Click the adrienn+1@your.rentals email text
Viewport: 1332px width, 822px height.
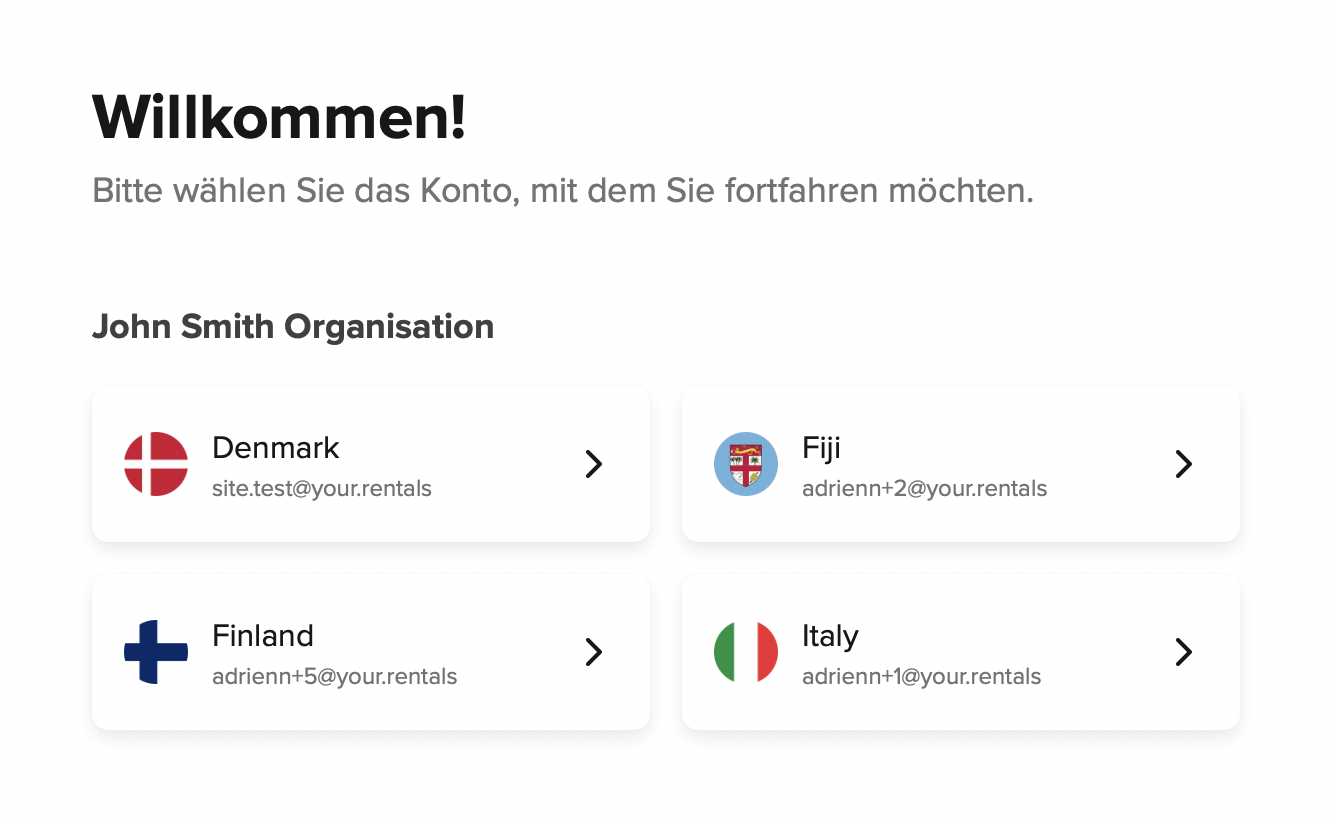click(x=922, y=677)
